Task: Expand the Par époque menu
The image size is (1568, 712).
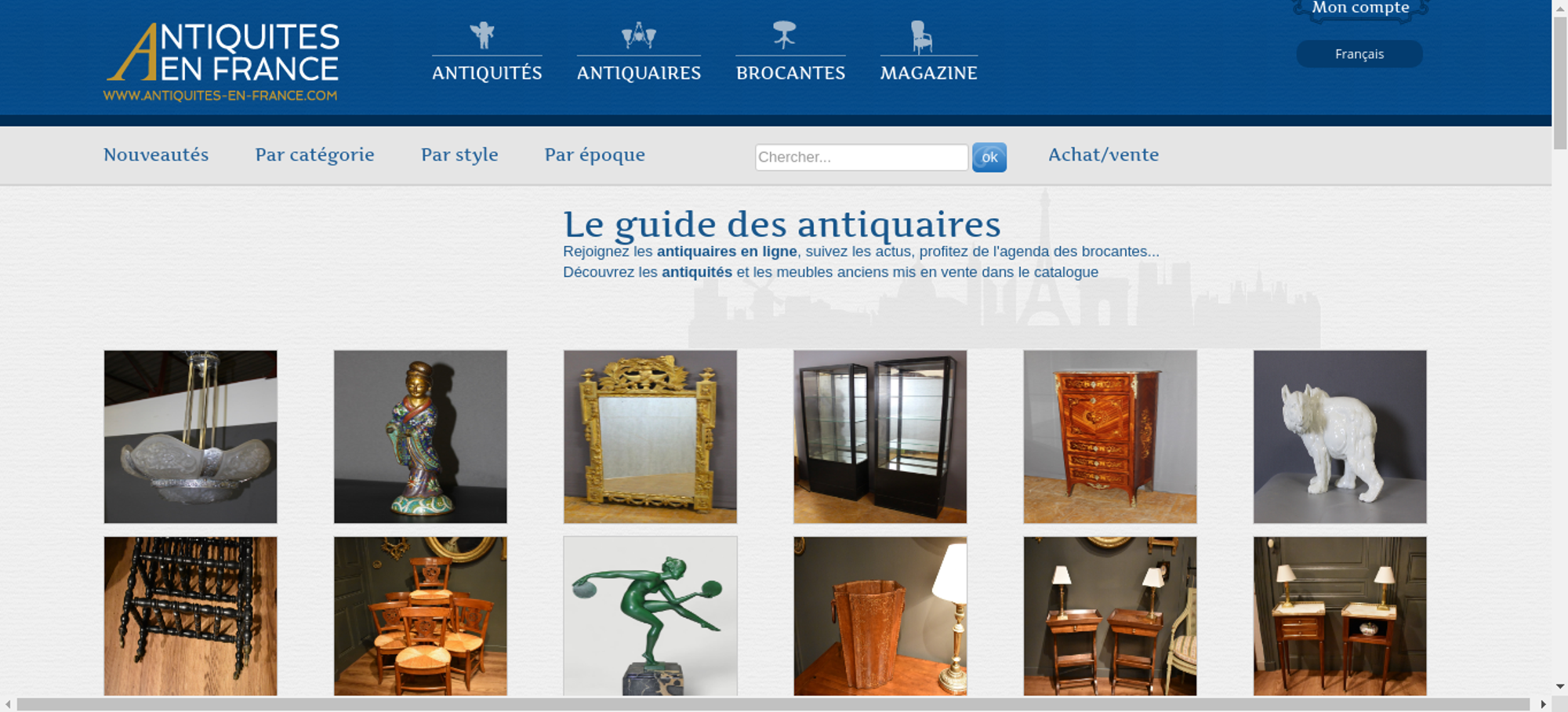Action: click(595, 154)
